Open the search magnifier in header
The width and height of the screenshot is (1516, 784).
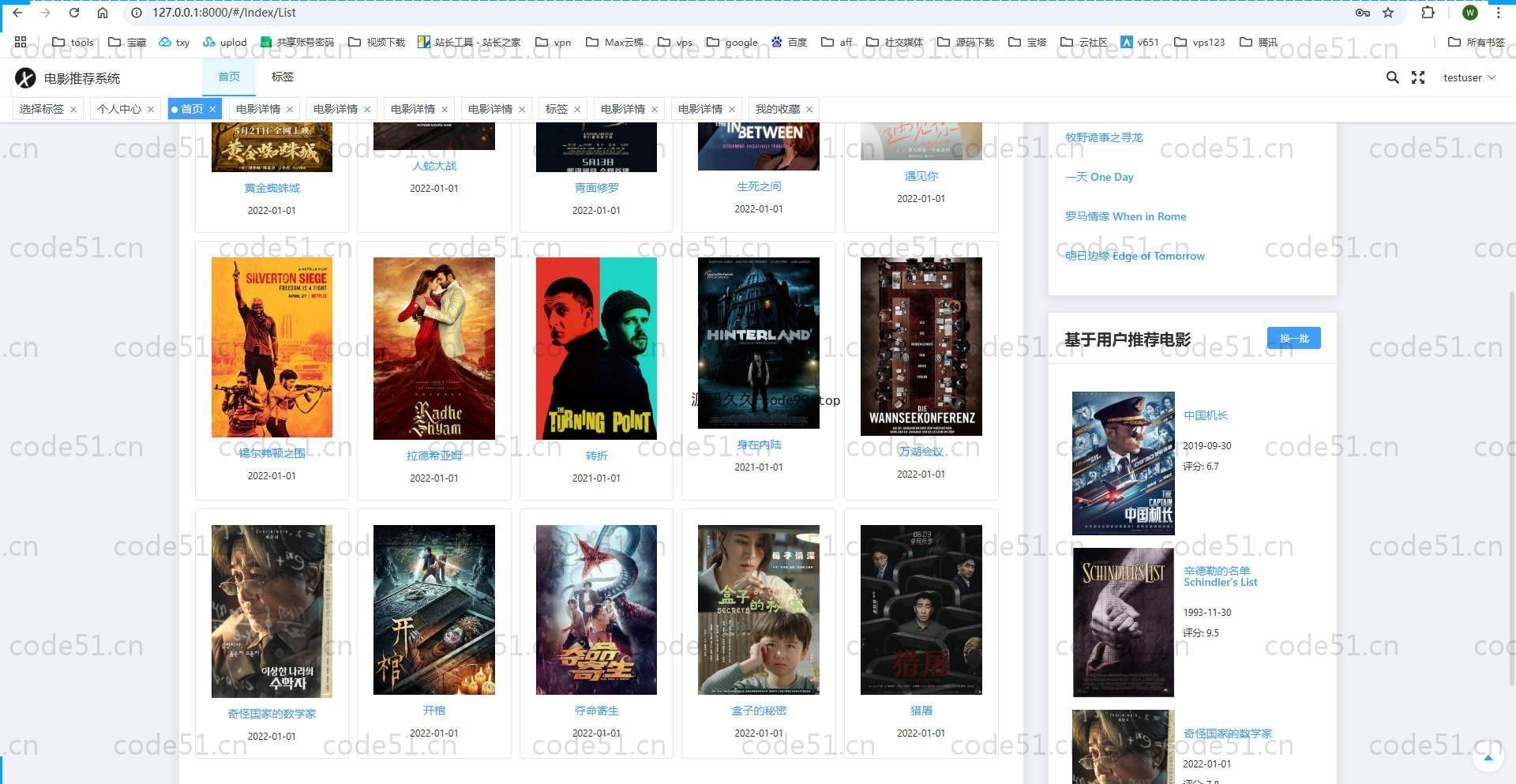[1393, 77]
